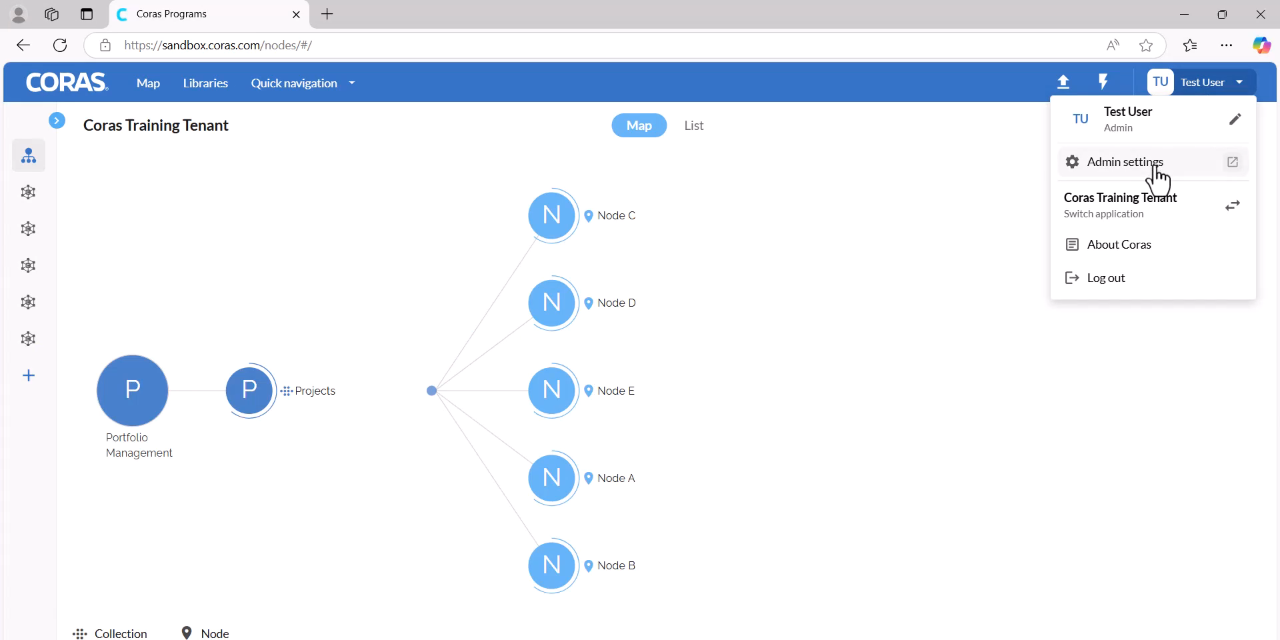This screenshot has height=640, width=1280.
Task: Open Admin settings from the menu
Action: coord(1125,162)
